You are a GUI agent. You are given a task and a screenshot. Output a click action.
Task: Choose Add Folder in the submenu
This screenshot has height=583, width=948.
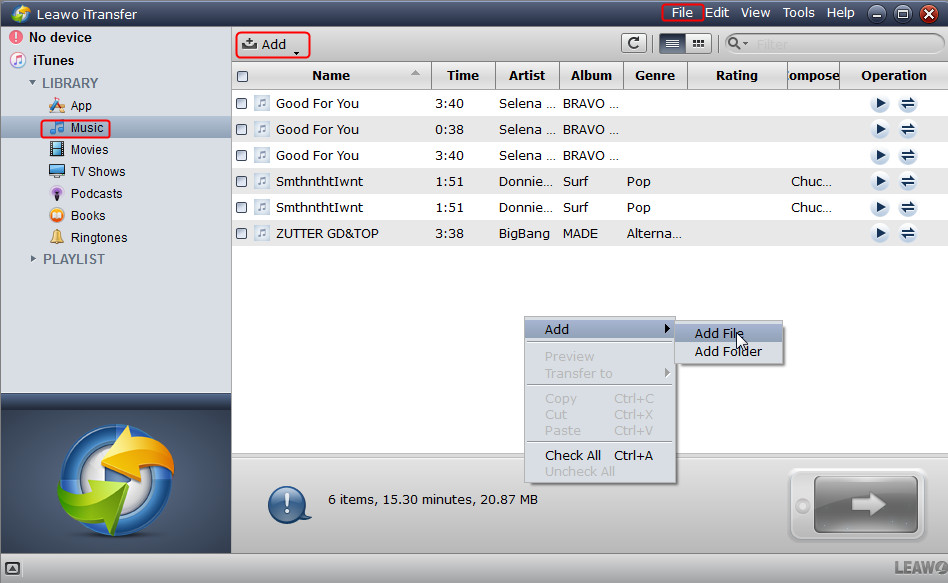(x=729, y=351)
